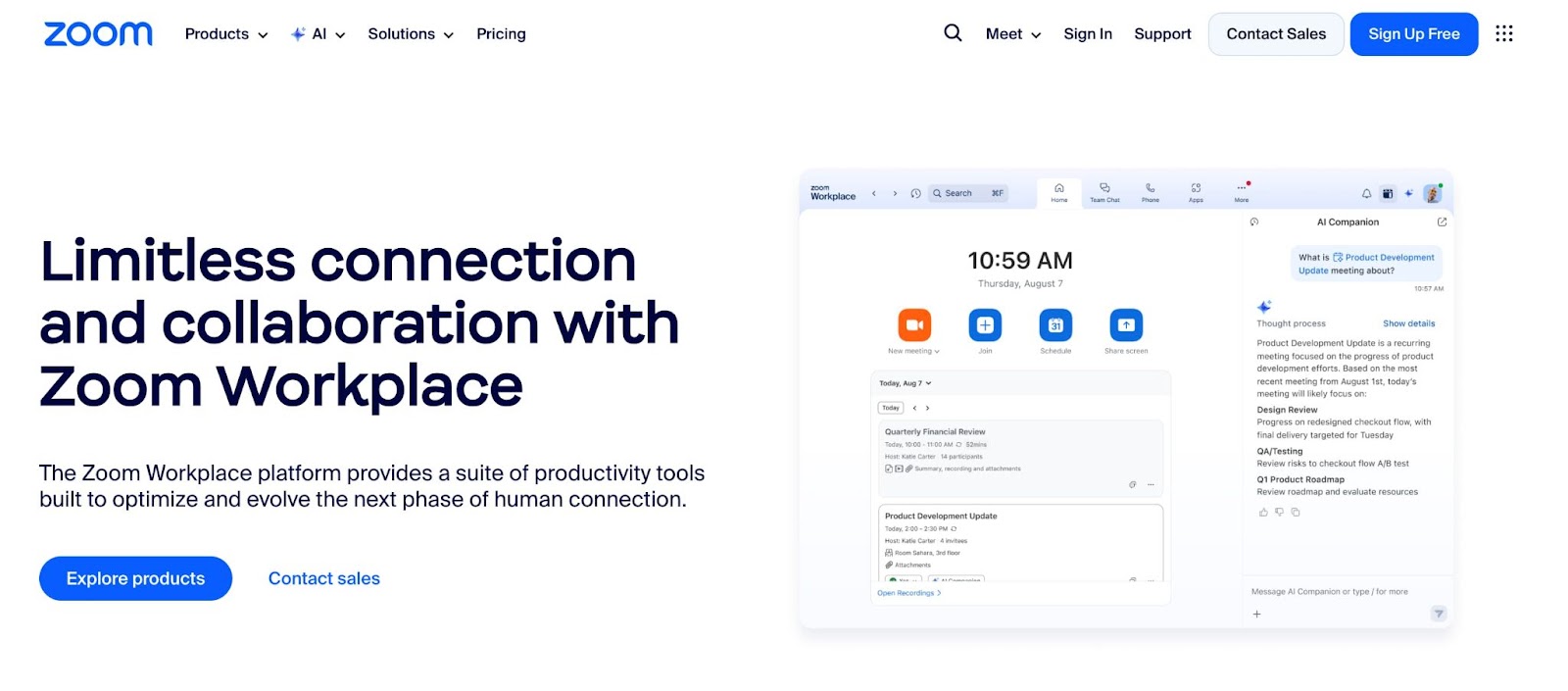1568x691 pixels.
Task: Click the Sign In link
Action: pyautogui.click(x=1088, y=34)
